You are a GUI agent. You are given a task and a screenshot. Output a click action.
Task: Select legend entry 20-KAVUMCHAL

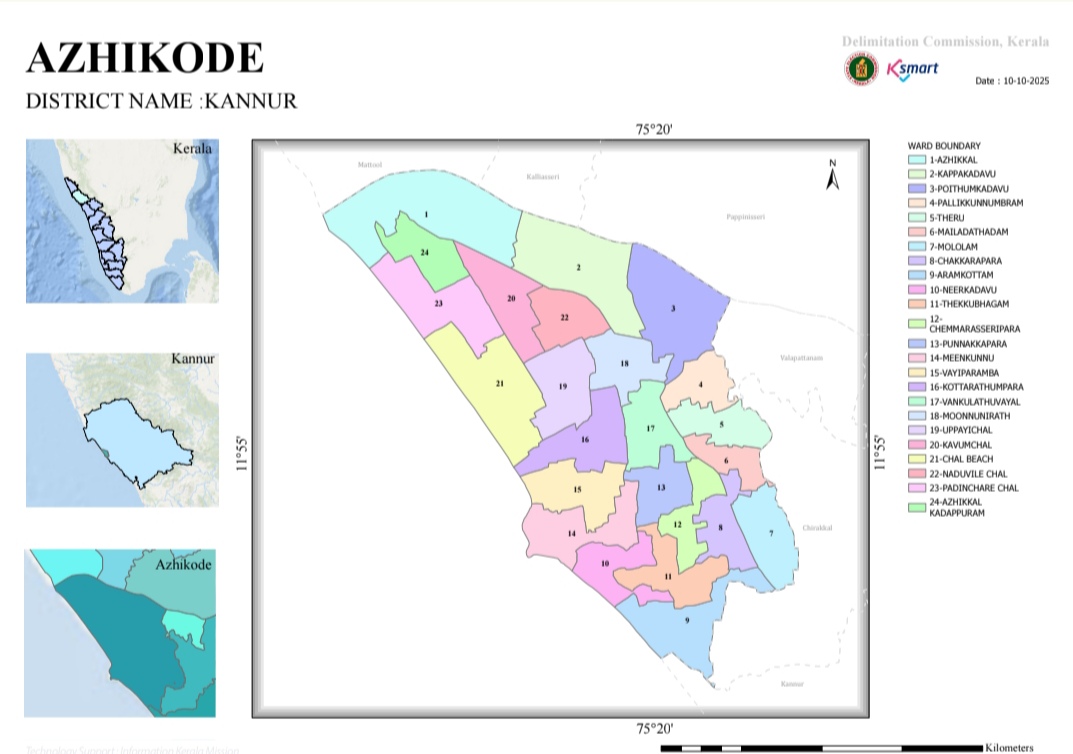(x=950, y=445)
